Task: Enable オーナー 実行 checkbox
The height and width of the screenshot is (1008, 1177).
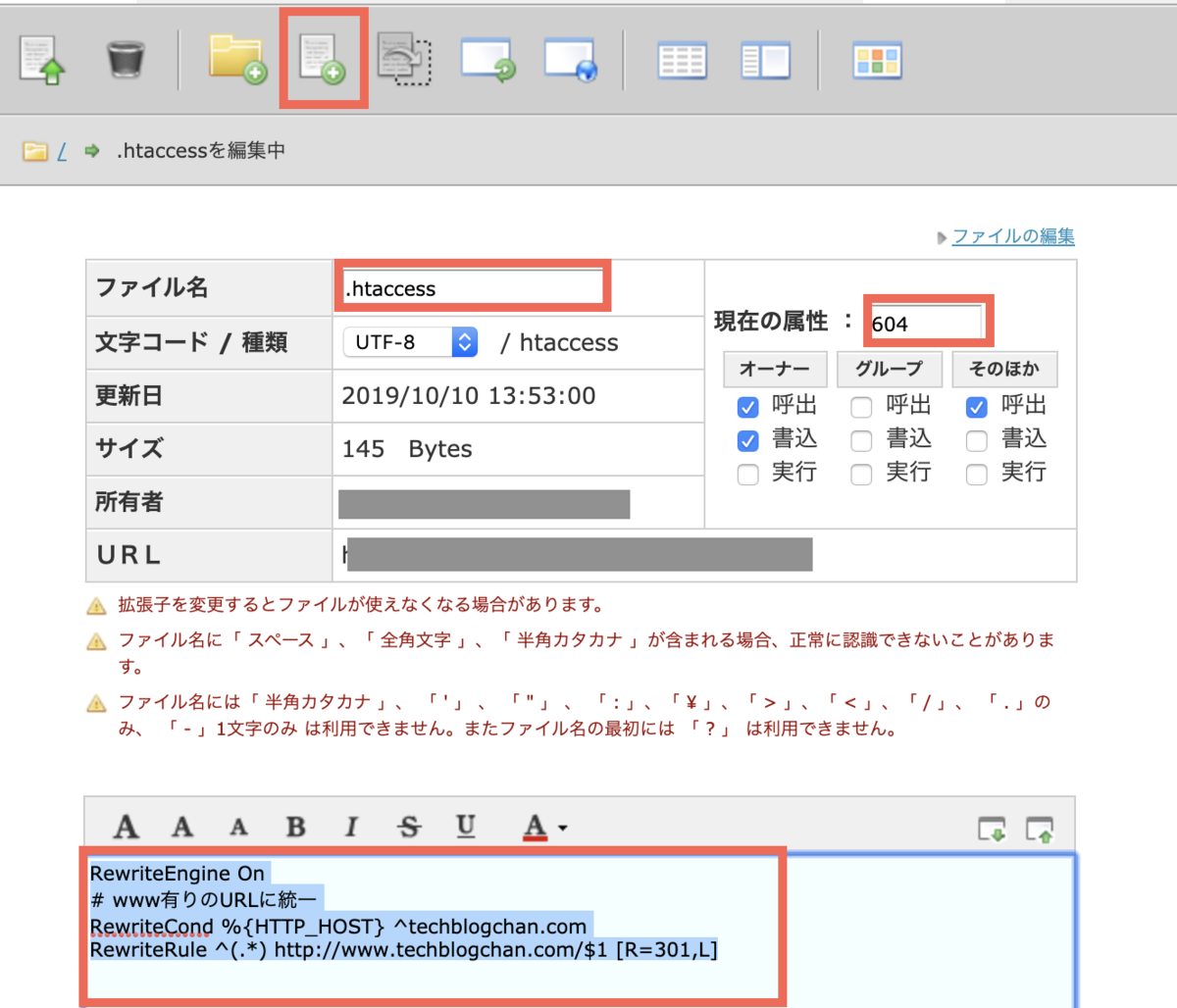Action: click(x=747, y=474)
